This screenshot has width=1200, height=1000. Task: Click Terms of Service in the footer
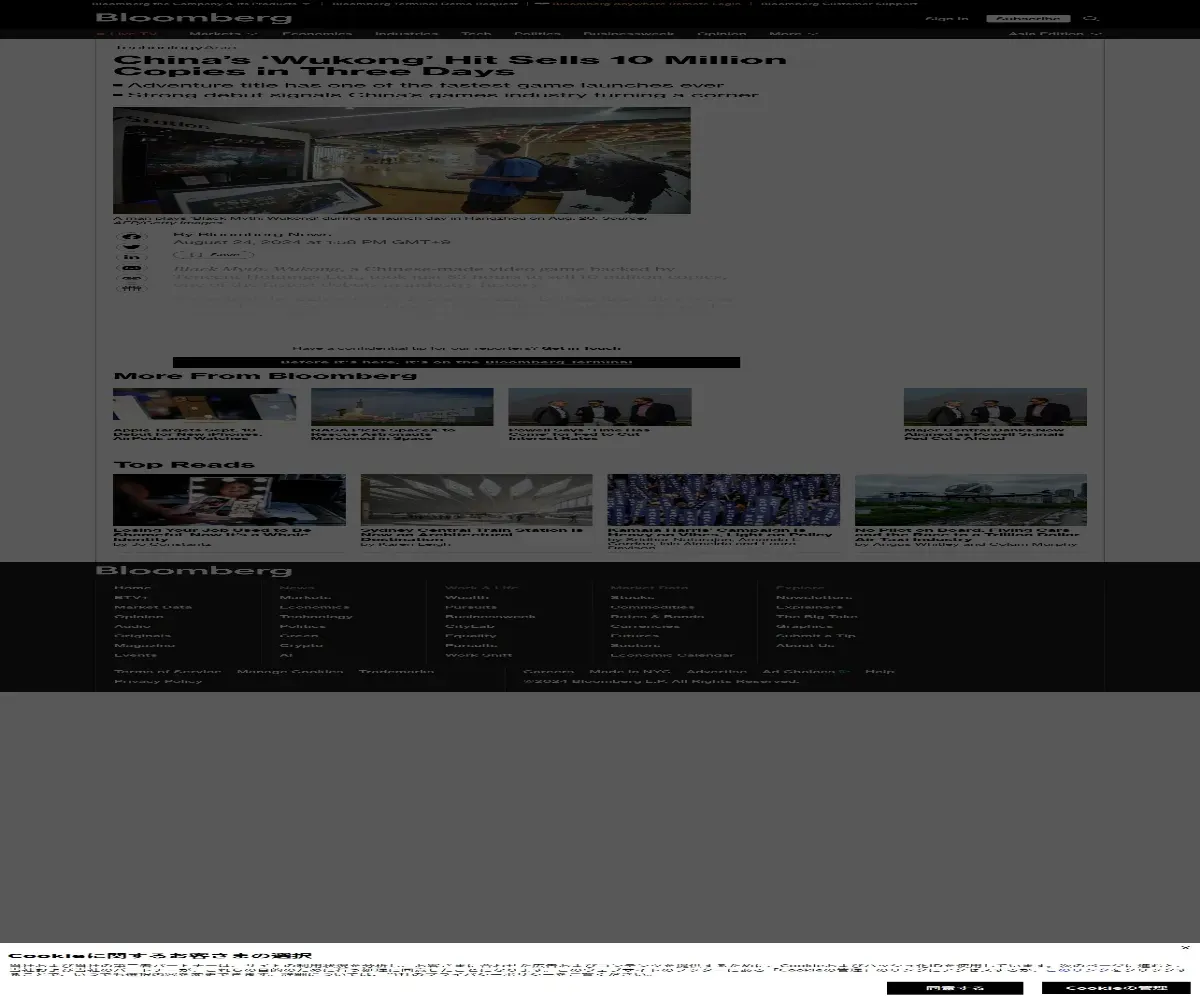tap(168, 672)
